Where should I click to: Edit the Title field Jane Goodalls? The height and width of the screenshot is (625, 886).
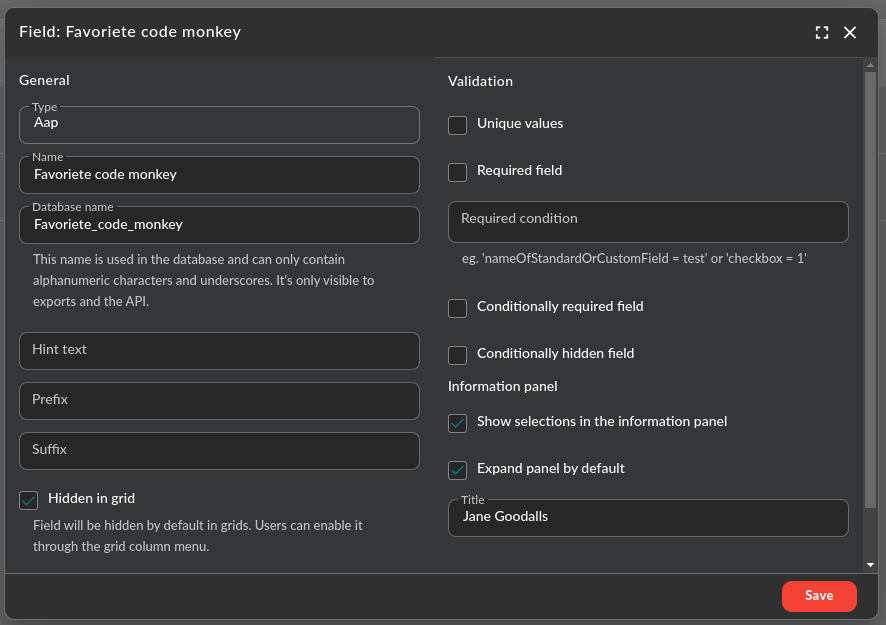(x=647, y=518)
